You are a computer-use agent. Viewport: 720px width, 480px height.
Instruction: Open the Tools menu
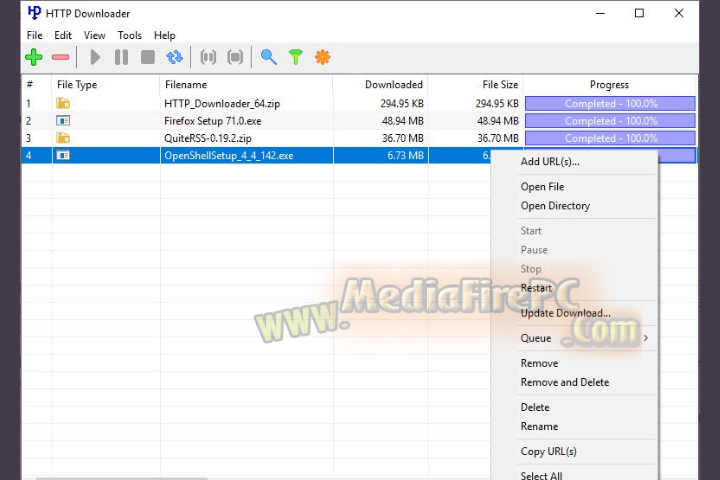click(129, 35)
